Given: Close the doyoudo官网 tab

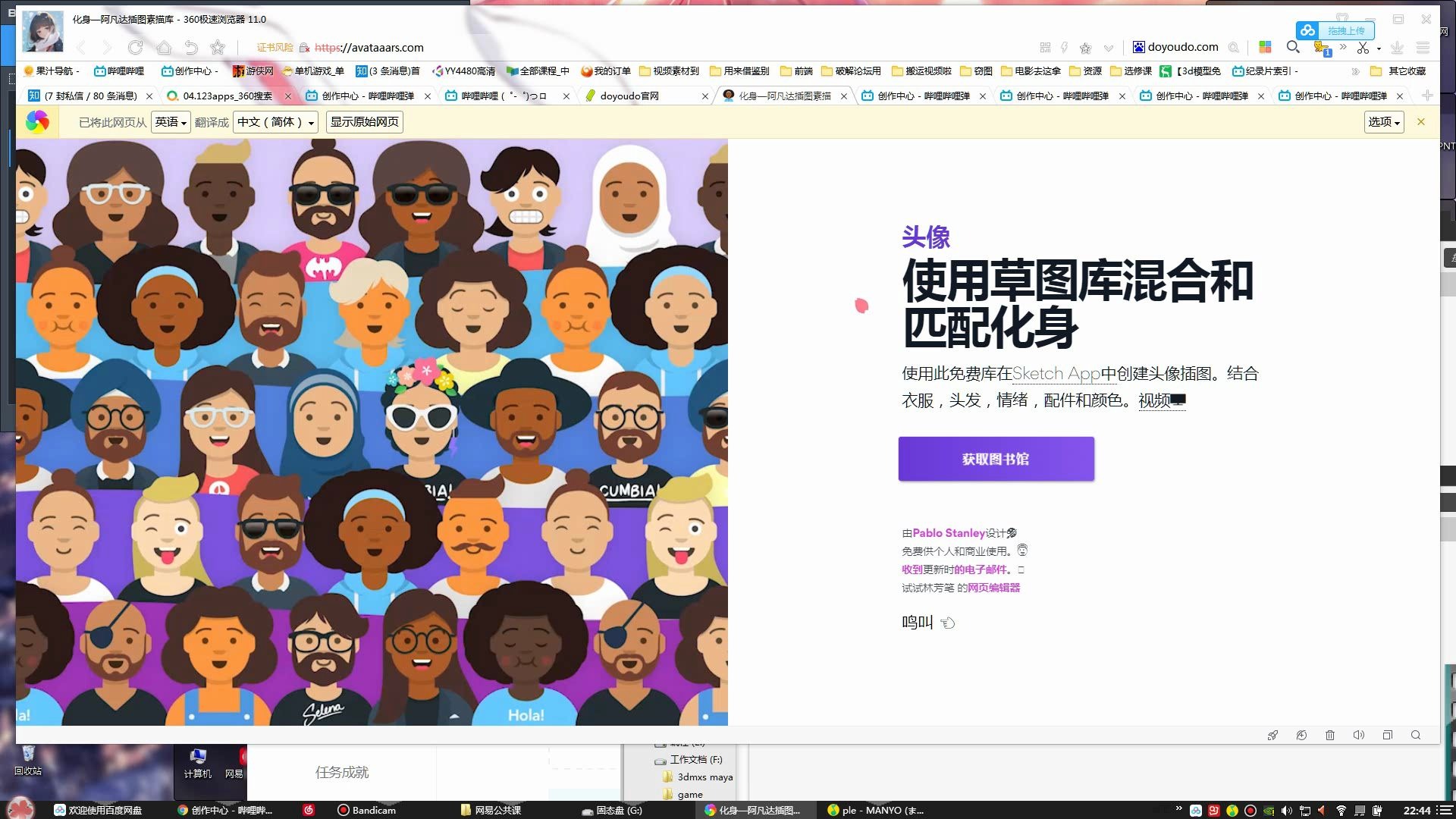Looking at the screenshot, I should pyautogui.click(x=705, y=96).
